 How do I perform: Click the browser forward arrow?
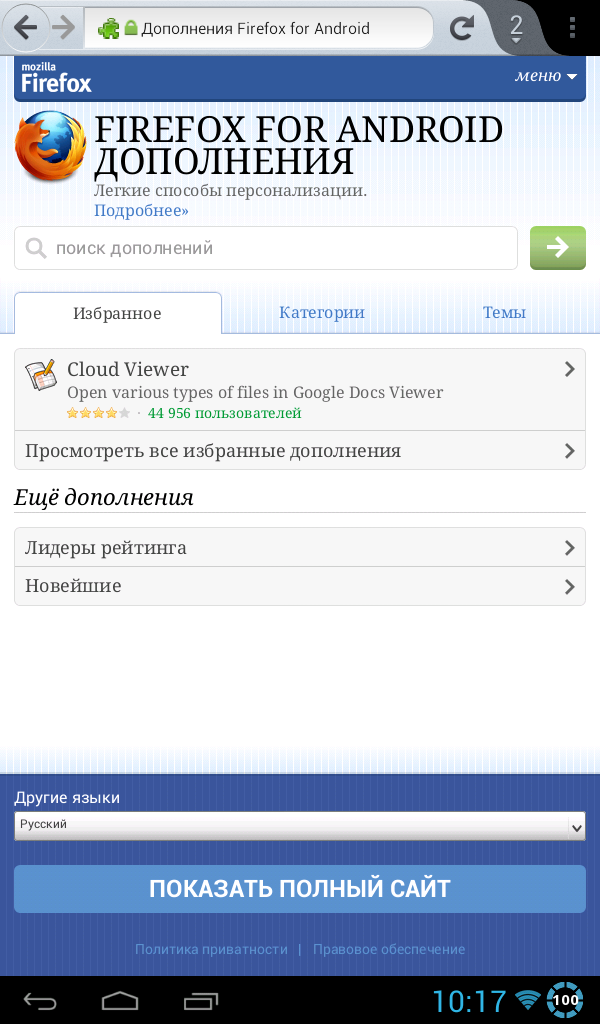coord(63,28)
